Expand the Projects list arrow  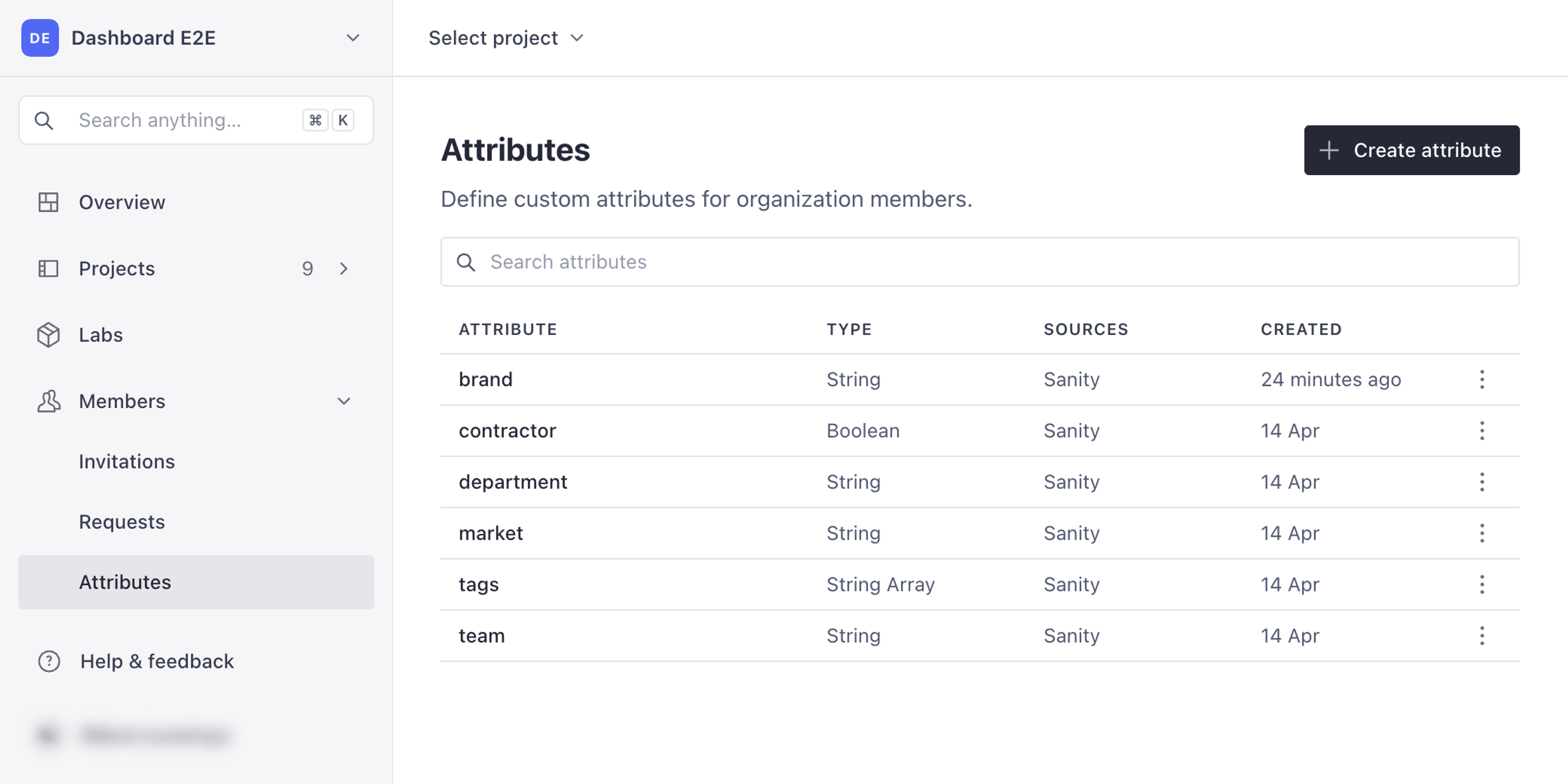point(344,268)
